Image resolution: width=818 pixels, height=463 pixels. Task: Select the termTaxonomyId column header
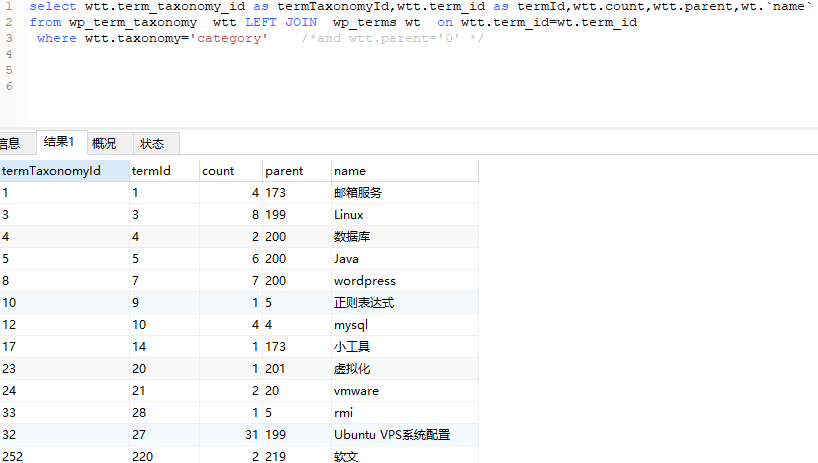[65, 171]
